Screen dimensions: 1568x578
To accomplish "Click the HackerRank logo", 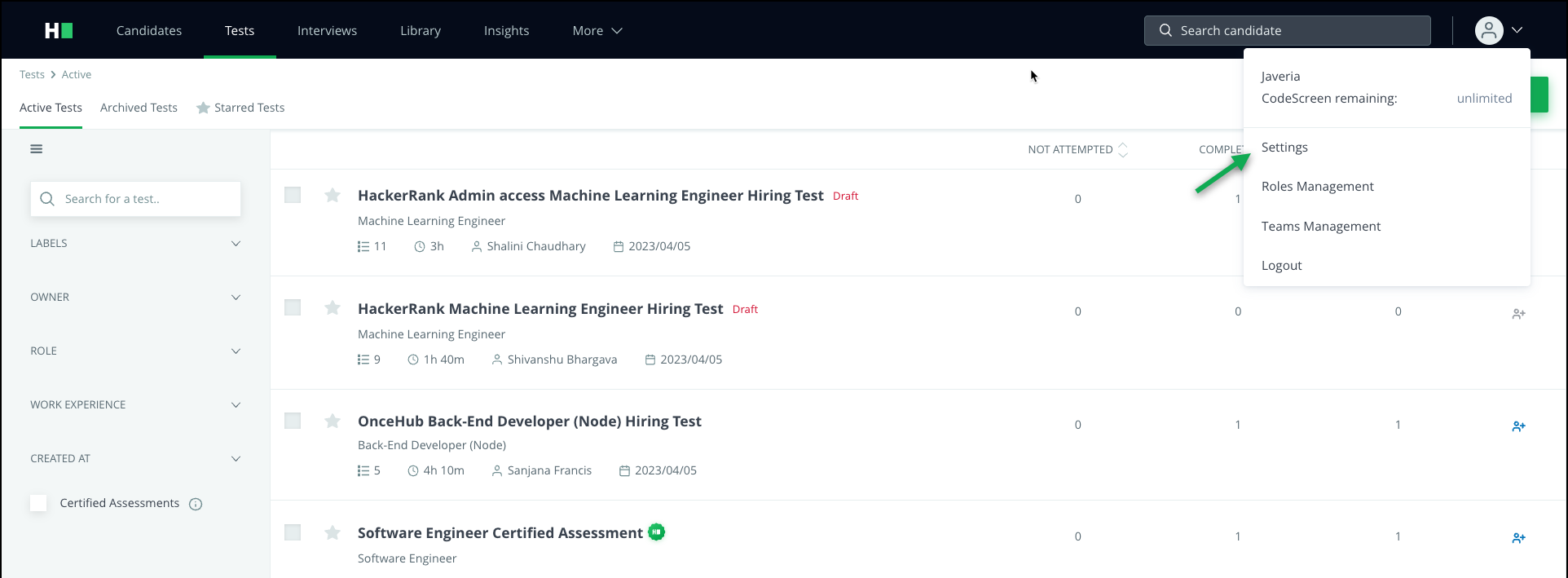I will tap(59, 30).
